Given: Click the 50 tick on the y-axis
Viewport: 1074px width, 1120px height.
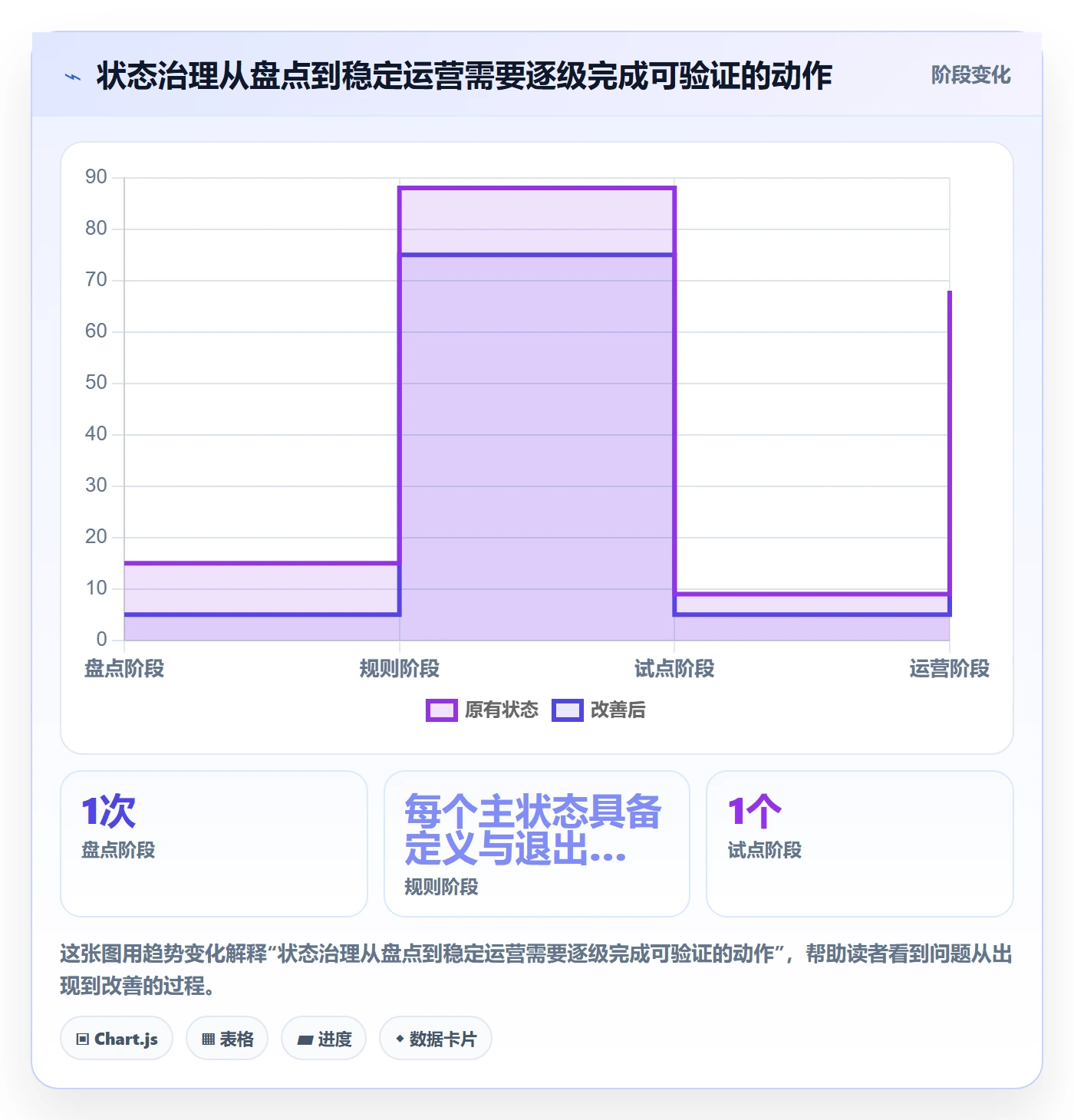Looking at the screenshot, I should coord(97,383).
